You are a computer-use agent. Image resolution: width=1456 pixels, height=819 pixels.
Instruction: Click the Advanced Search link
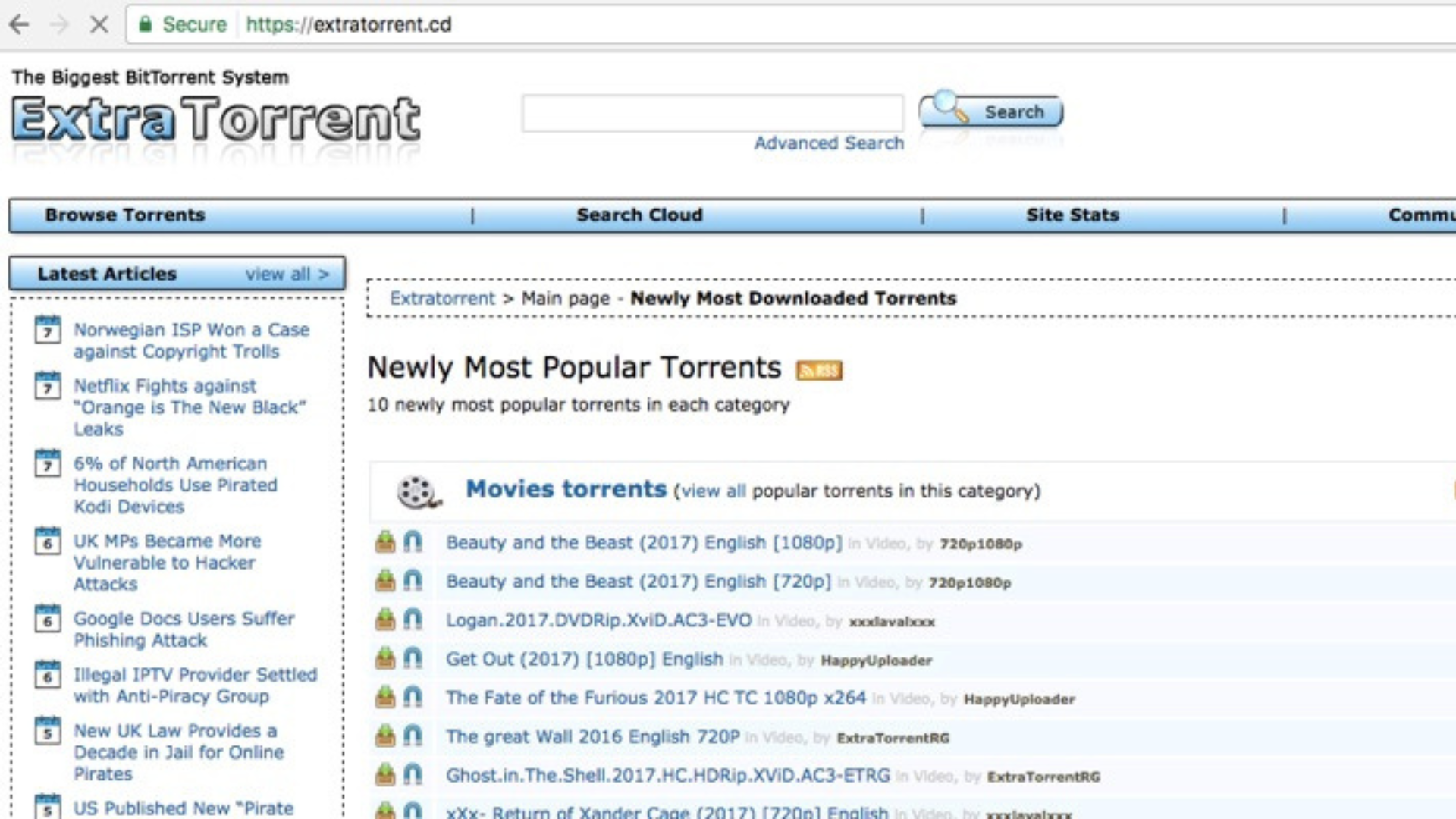tap(829, 143)
